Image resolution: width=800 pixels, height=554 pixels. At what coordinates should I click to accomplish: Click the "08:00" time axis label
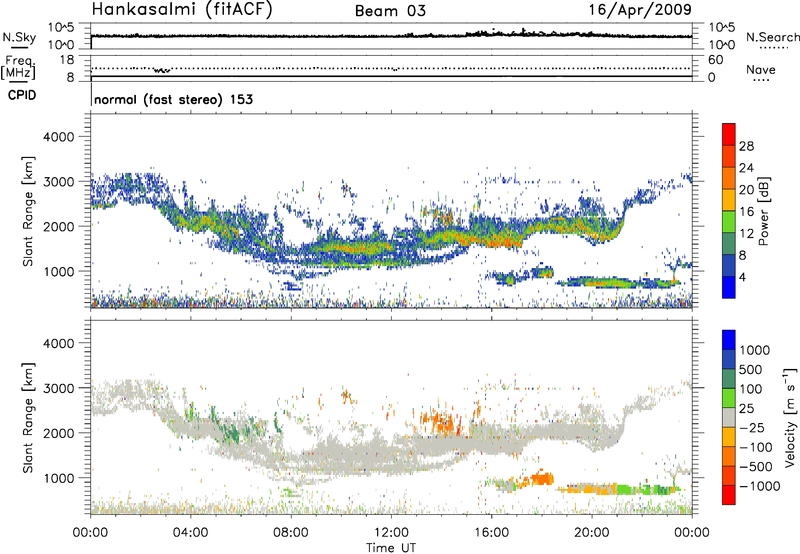(x=291, y=533)
